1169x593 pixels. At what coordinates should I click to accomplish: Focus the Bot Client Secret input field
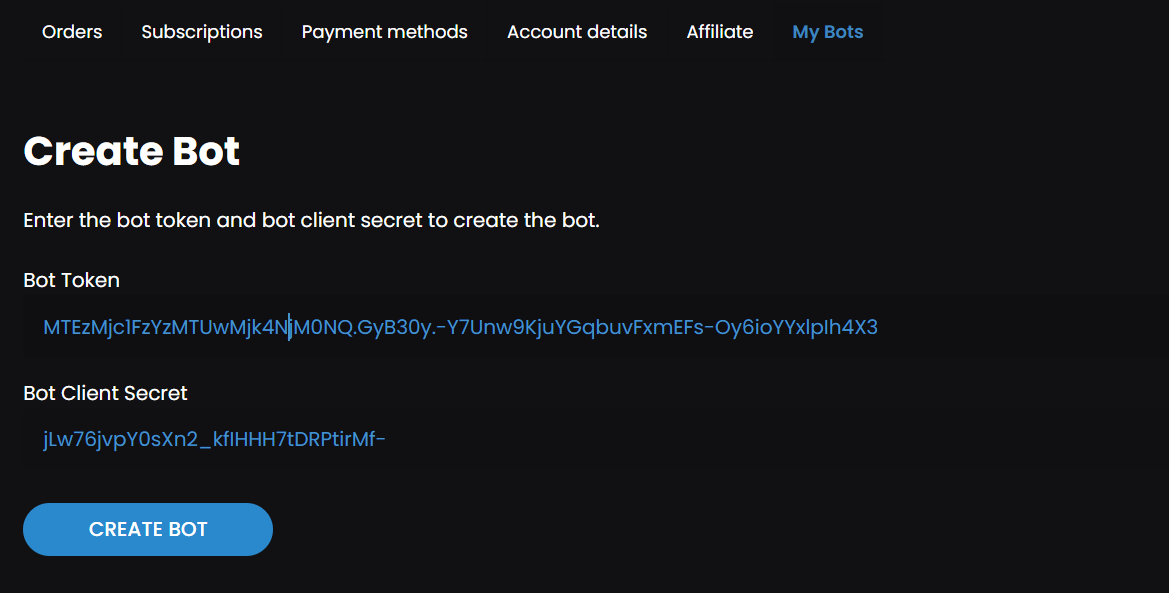700,439
